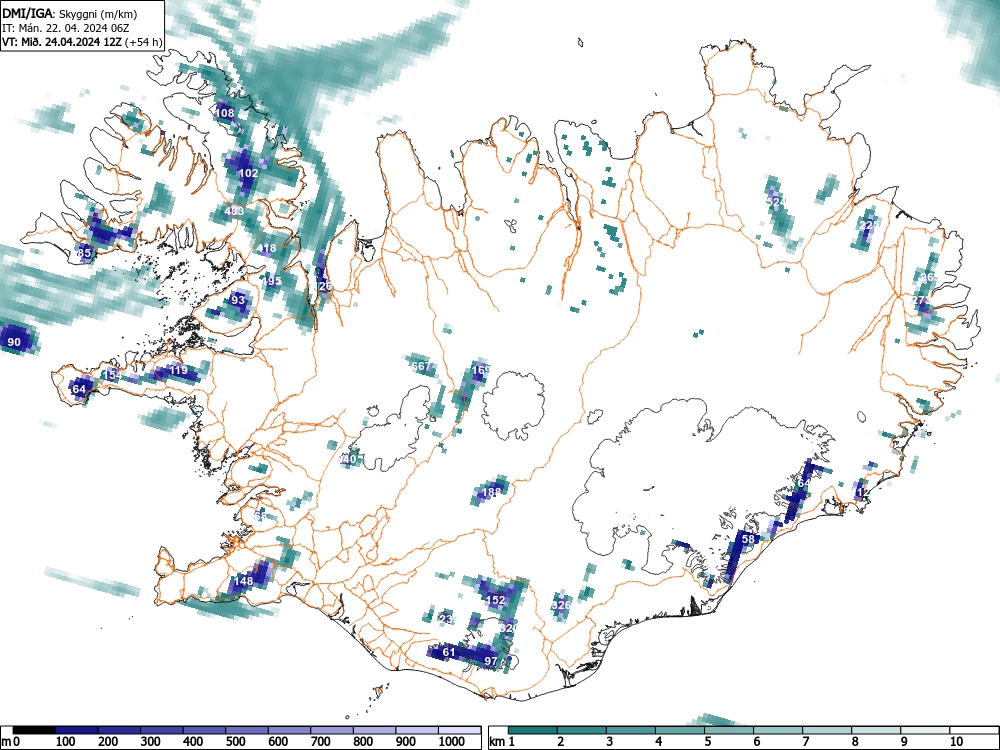Image resolution: width=1000 pixels, height=750 pixels.
Task: Click the 188 visibility value label
Action: (x=491, y=492)
